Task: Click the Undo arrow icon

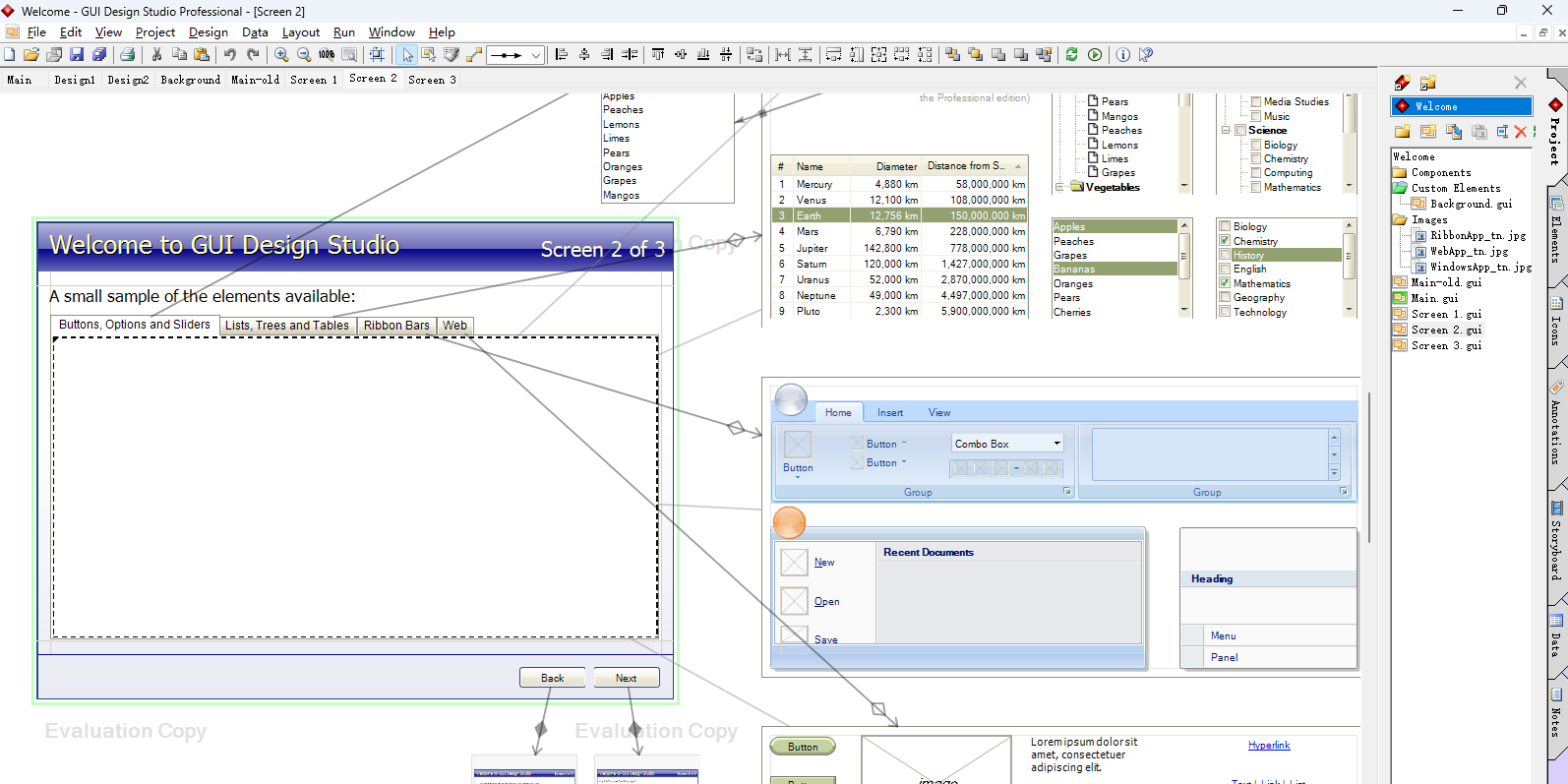Action: (x=230, y=55)
